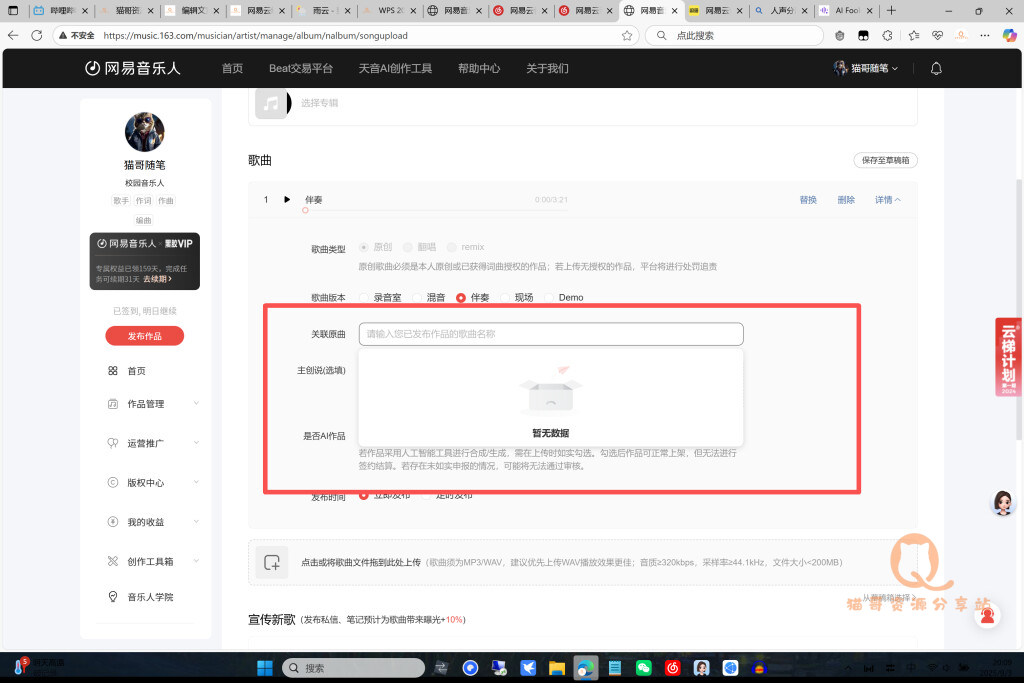Screen dimensions: 1024x683
Task: Click 删除 for track 1
Action: point(846,200)
